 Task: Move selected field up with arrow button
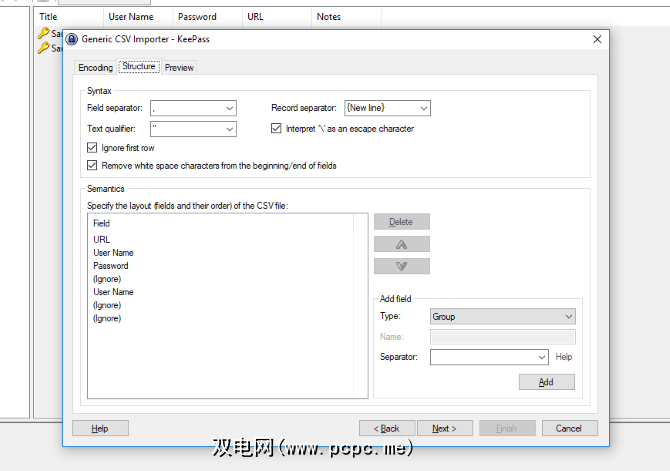click(x=402, y=244)
